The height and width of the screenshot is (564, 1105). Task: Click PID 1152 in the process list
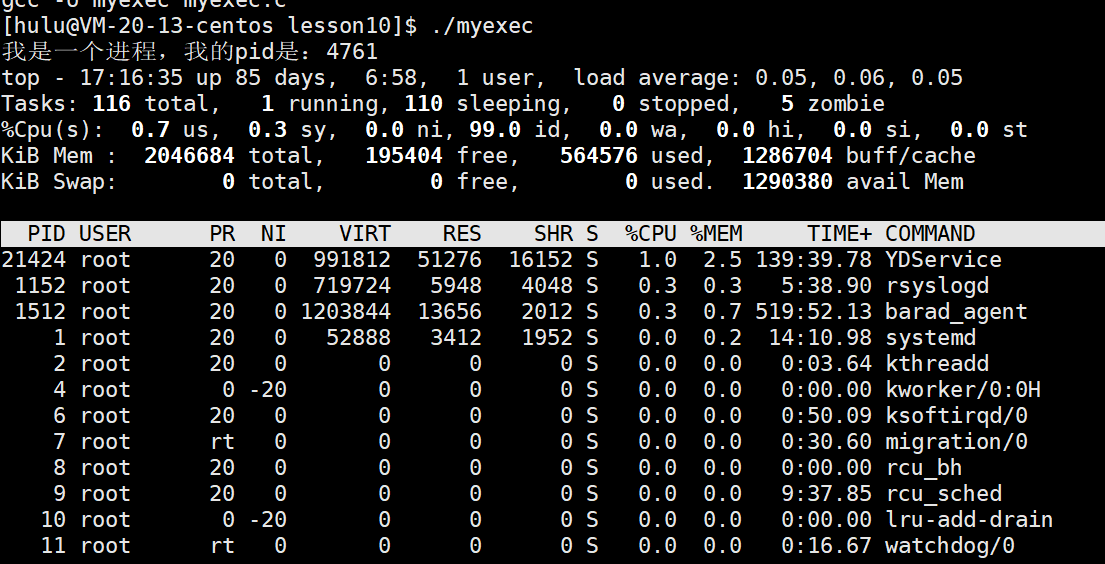40,286
